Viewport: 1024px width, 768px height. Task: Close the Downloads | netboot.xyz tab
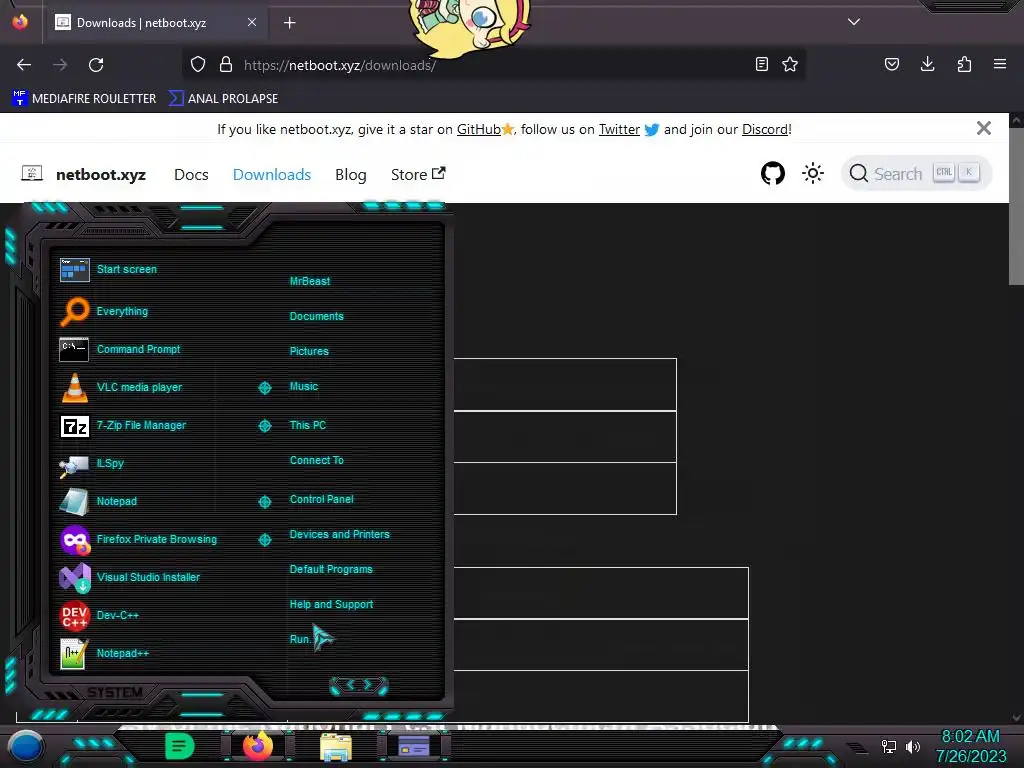click(x=251, y=22)
